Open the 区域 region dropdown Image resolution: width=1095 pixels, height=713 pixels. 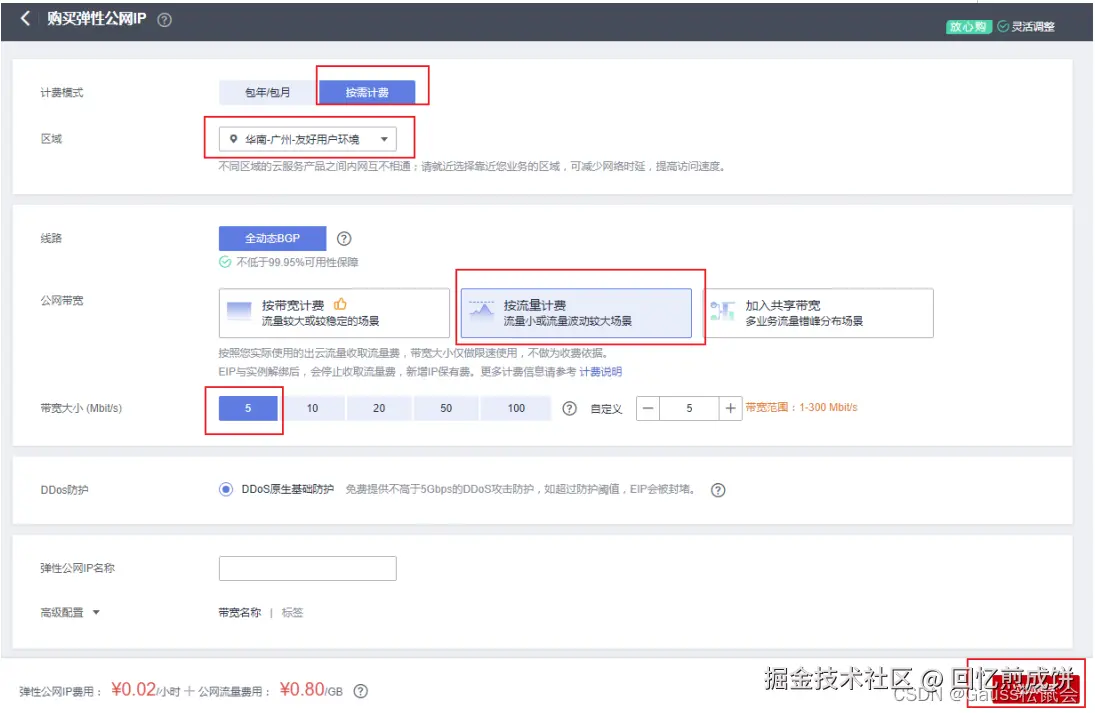307,137
